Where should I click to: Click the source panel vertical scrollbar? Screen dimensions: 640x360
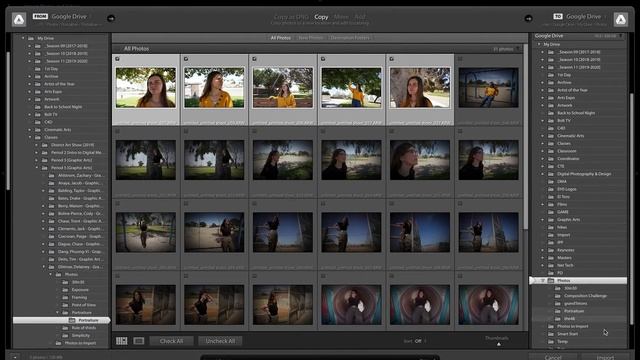point(8,120)
